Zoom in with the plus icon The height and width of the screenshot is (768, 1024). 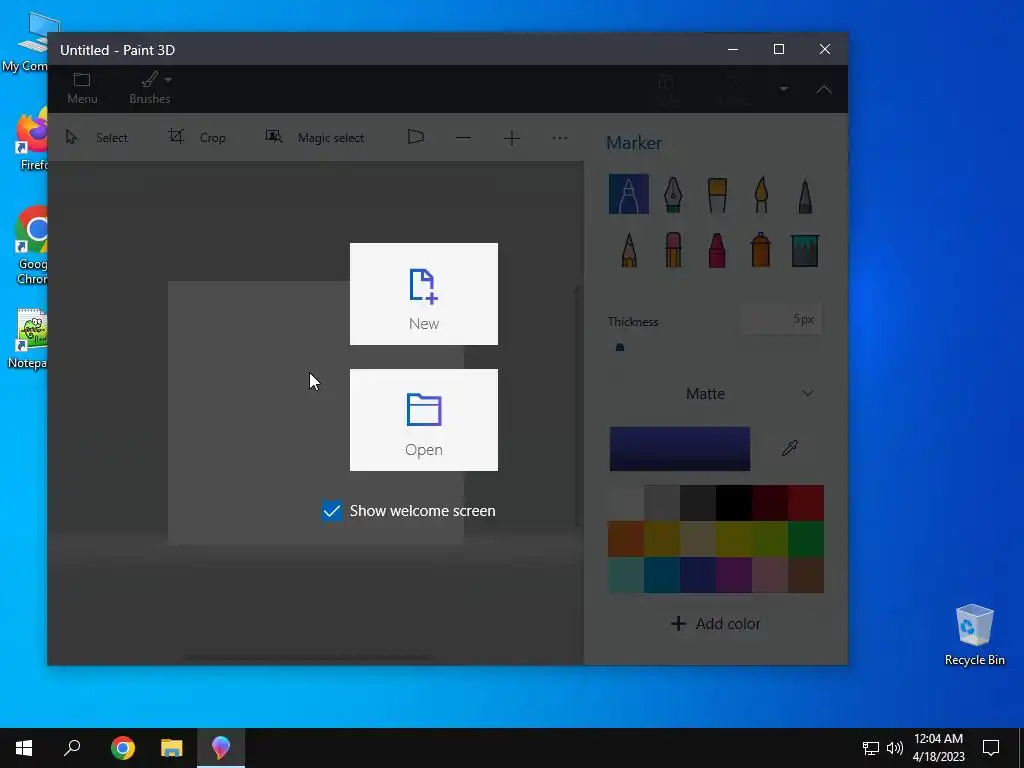tap(512, 138)
